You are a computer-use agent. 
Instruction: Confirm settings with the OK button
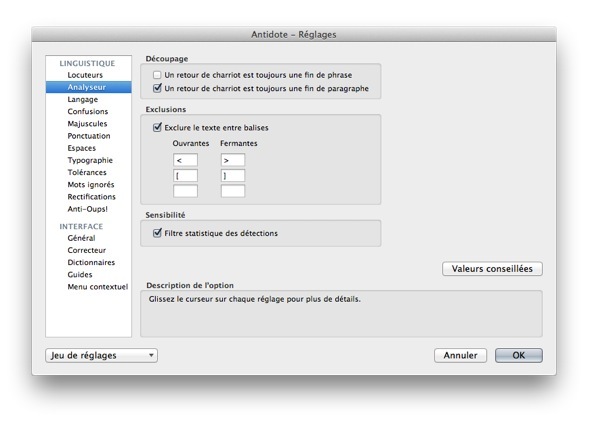[x=519, y=355]
